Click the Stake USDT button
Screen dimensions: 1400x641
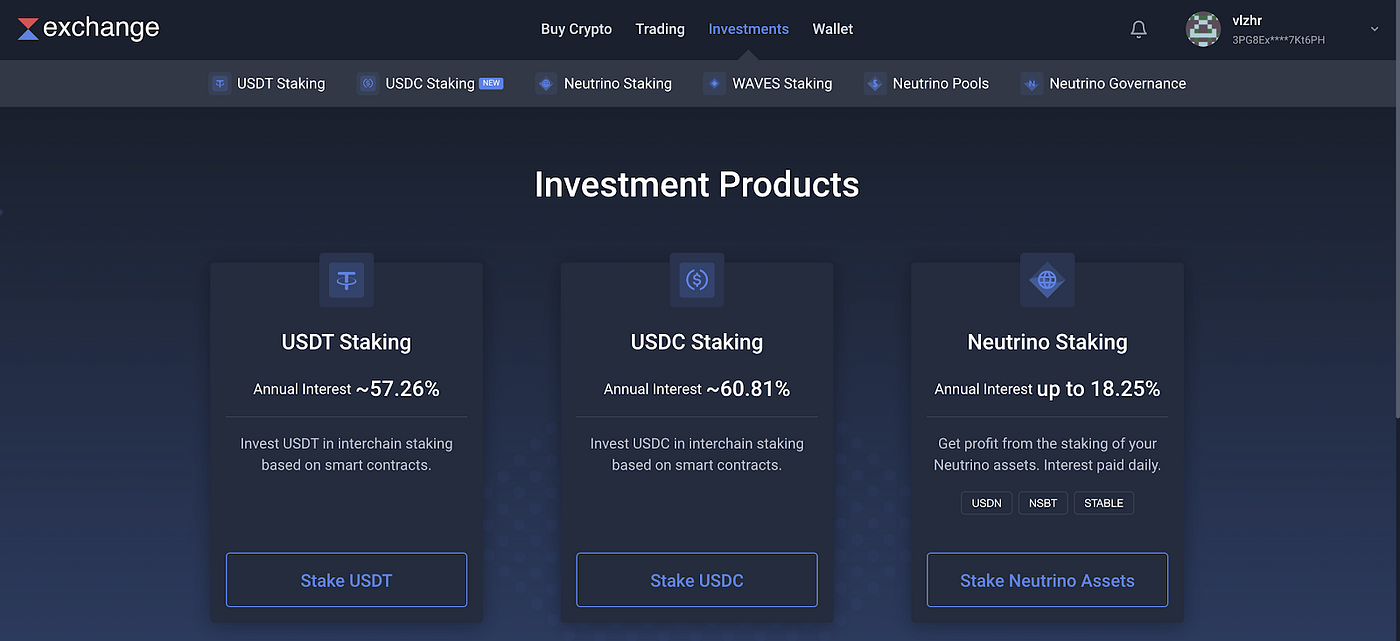pyautogui.click(x=346, y=580)
